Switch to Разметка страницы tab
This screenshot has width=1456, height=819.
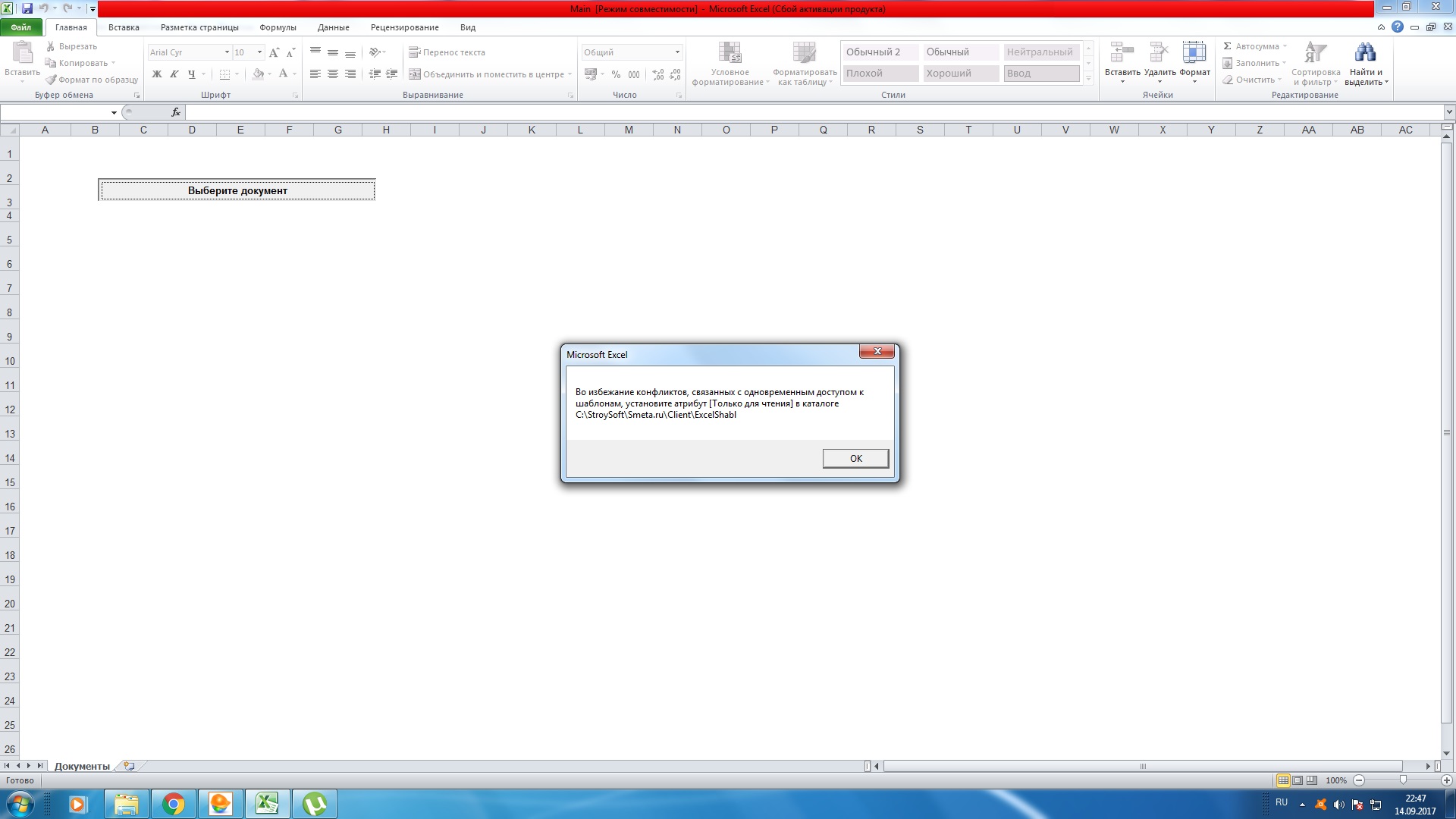pos(199,27)
